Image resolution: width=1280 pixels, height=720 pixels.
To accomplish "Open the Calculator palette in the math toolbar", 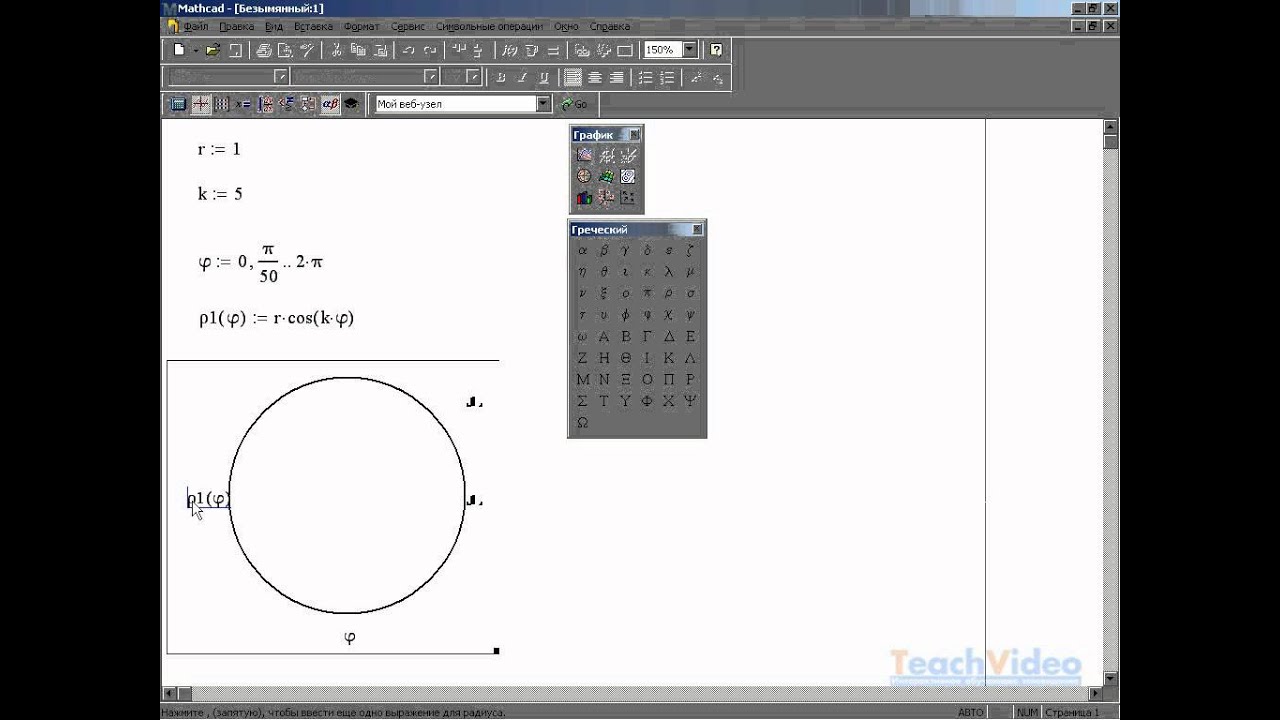I will click(177, 104).
